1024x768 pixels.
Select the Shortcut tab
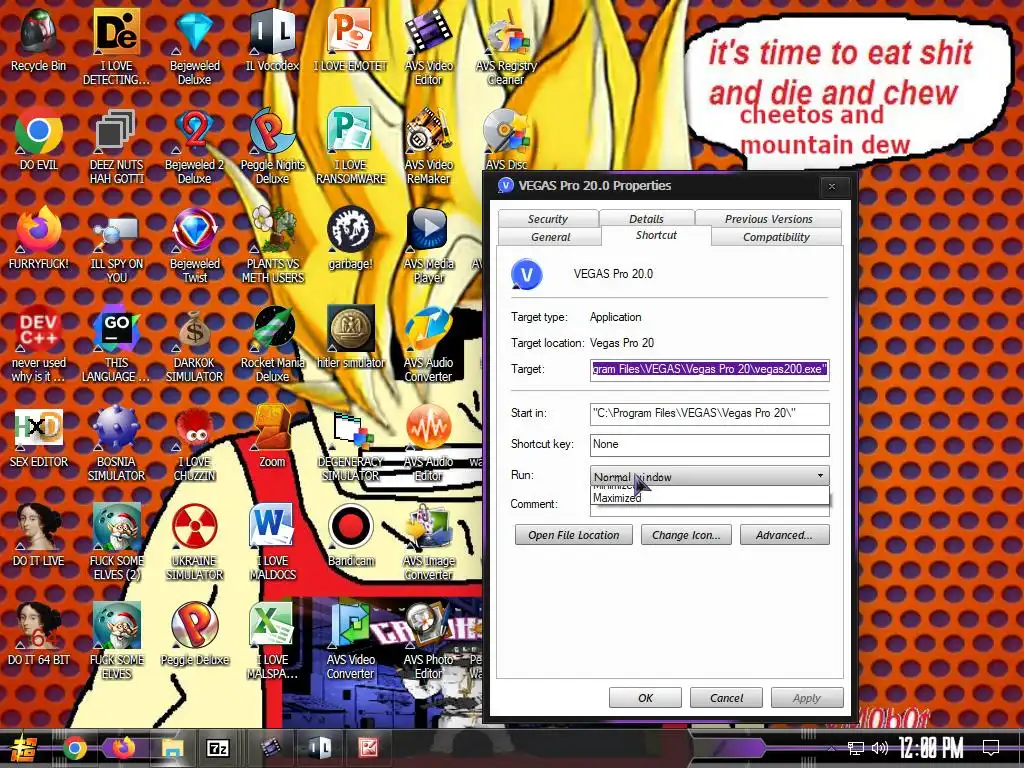click(x=656, y=235)
